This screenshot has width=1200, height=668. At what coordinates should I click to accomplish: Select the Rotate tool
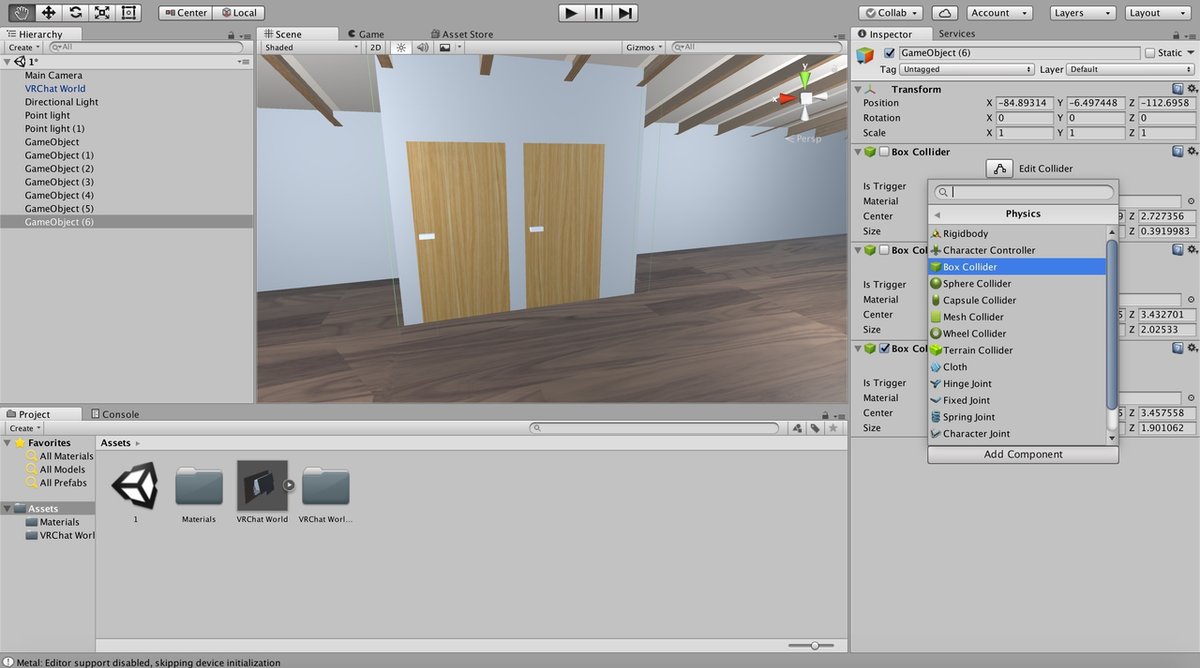point(75,13)
